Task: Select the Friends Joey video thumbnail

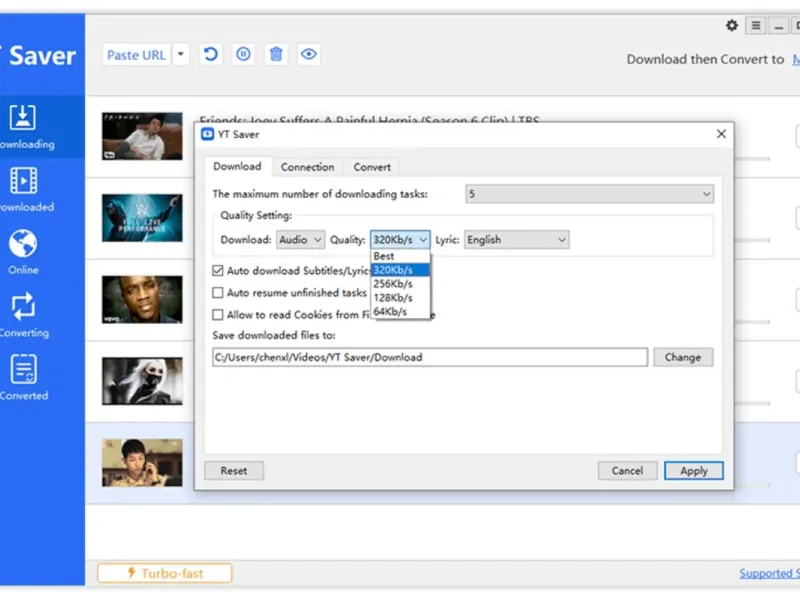Action: (142, 136)
